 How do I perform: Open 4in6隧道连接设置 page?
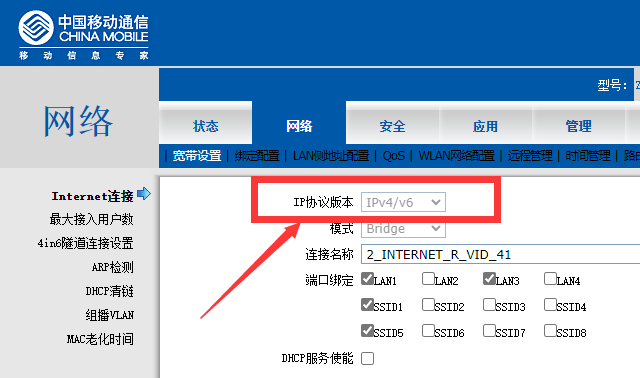(x=85, y=243)
